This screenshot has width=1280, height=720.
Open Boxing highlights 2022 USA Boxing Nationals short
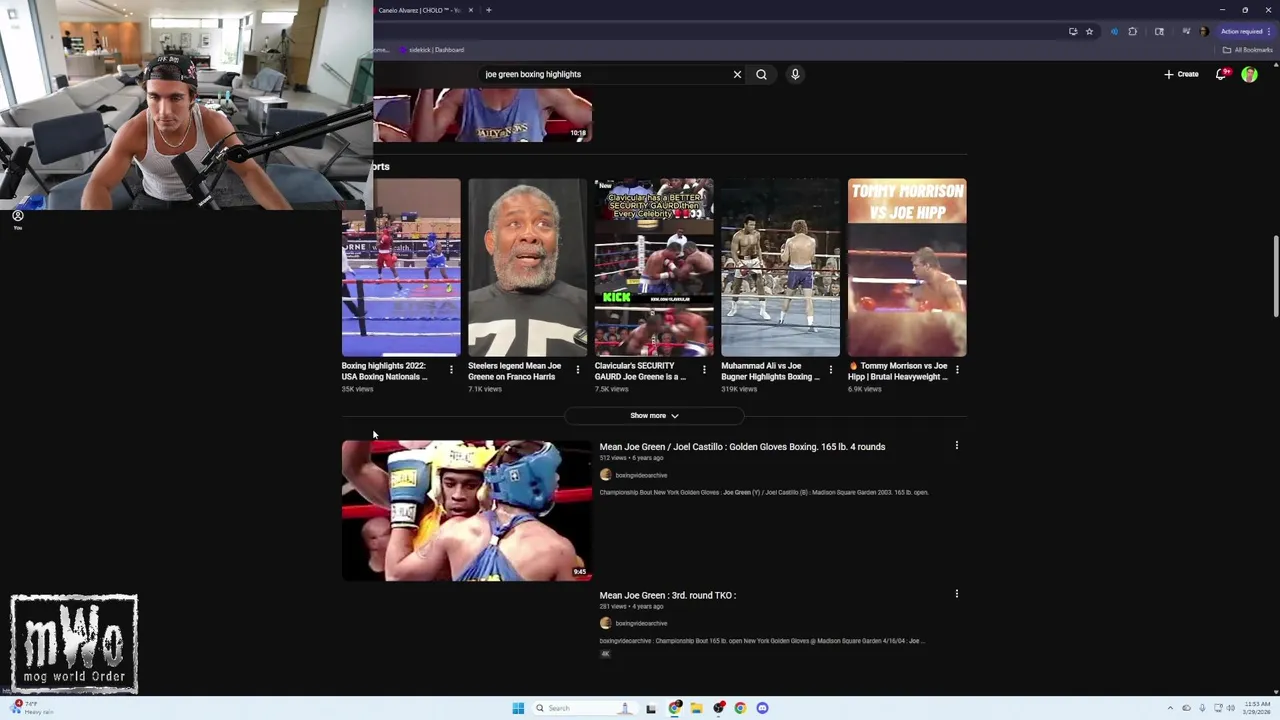click(401, 267)
